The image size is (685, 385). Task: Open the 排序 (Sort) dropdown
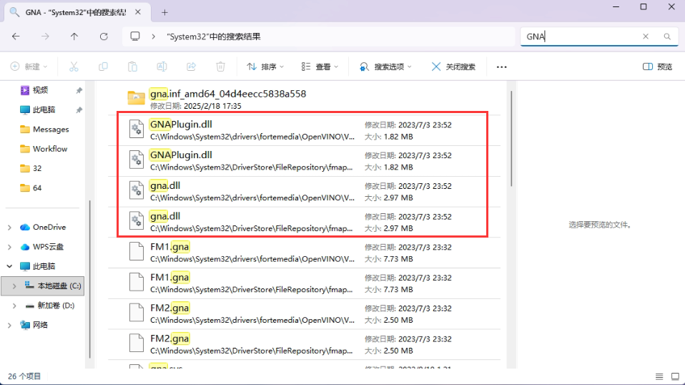(265, 67)
